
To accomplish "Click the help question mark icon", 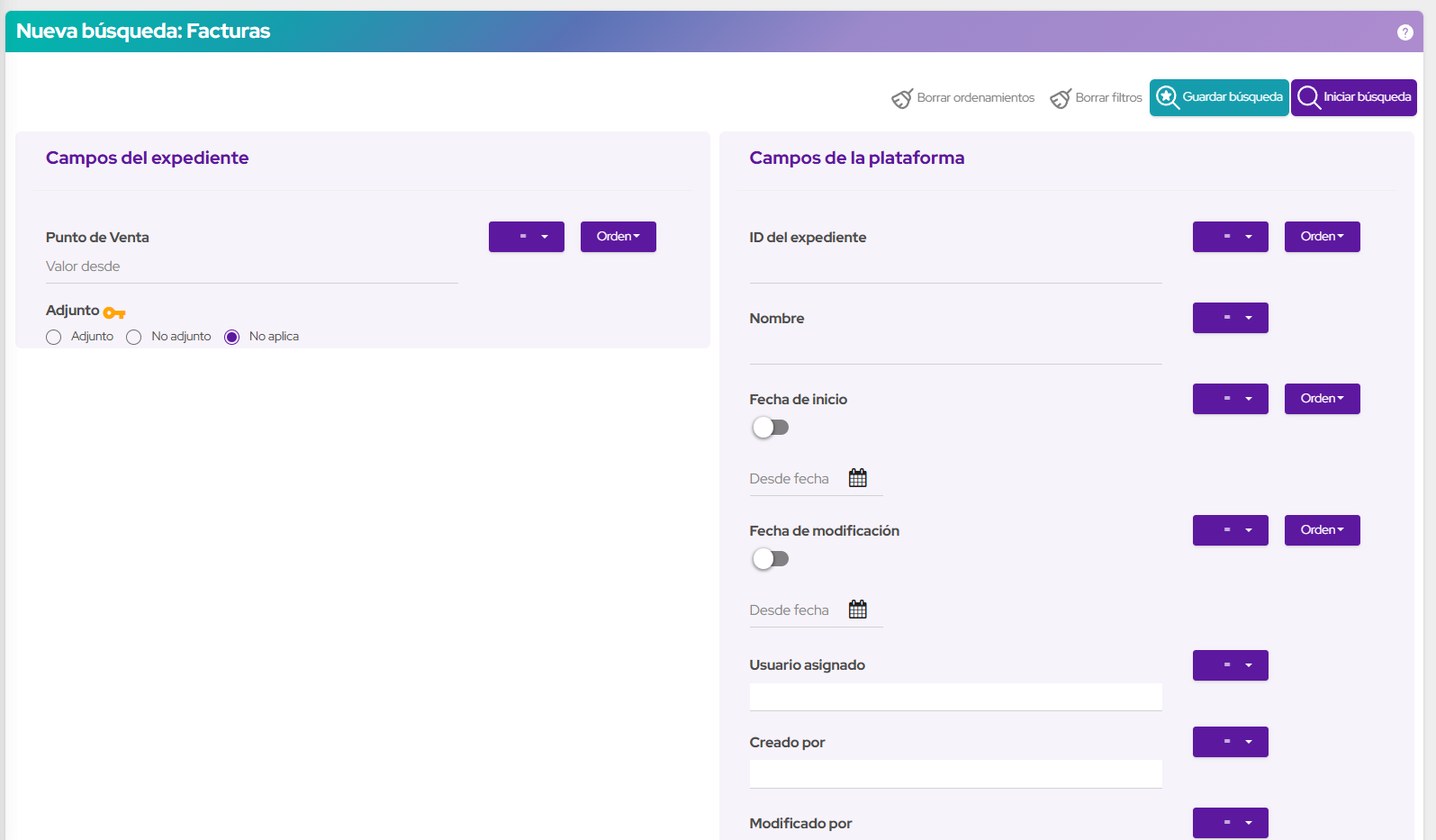I will pyautogui.click(x=1404, y=32).
